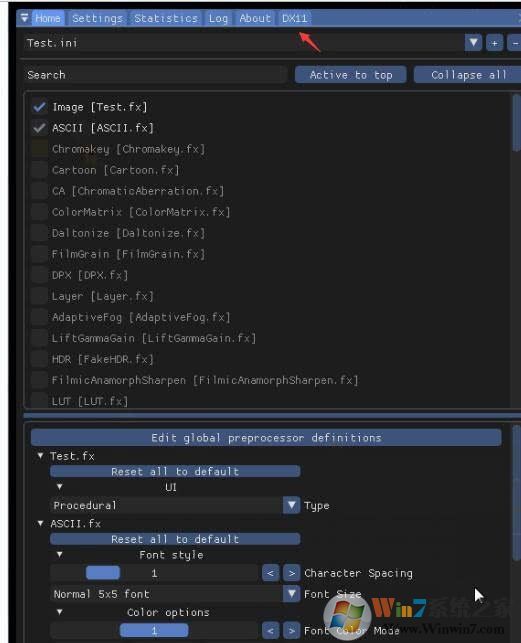Switch to the Settings tab
Image resolution: width=521 pixels, height=643 pixels.
click(97, 18)
